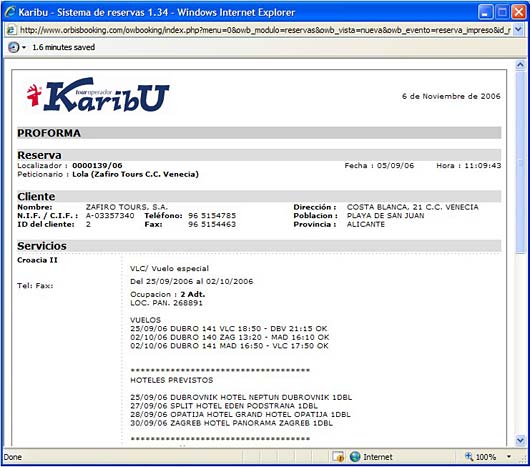Click the round minutes-saved toolbar icon
The width and height of the screenshot is (530, 467).
pos(14,47)
